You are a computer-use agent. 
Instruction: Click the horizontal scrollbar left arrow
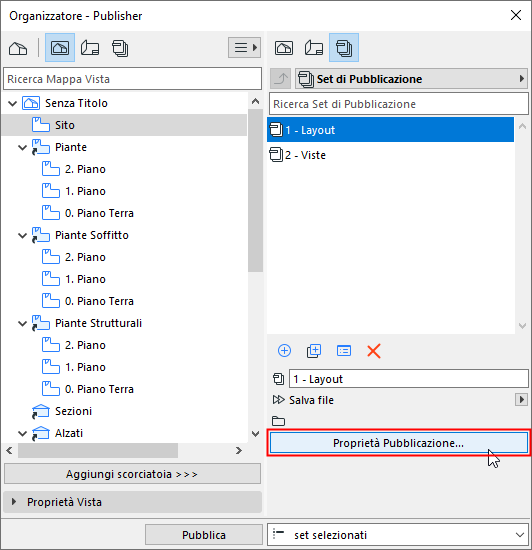[9, 450]
